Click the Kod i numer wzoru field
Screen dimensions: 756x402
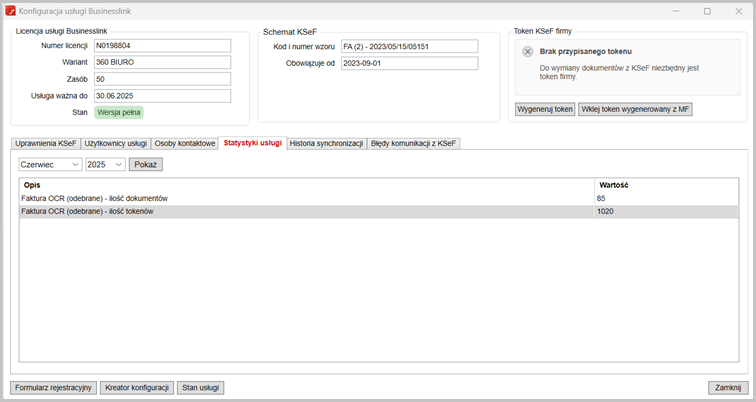click(410, 46)
